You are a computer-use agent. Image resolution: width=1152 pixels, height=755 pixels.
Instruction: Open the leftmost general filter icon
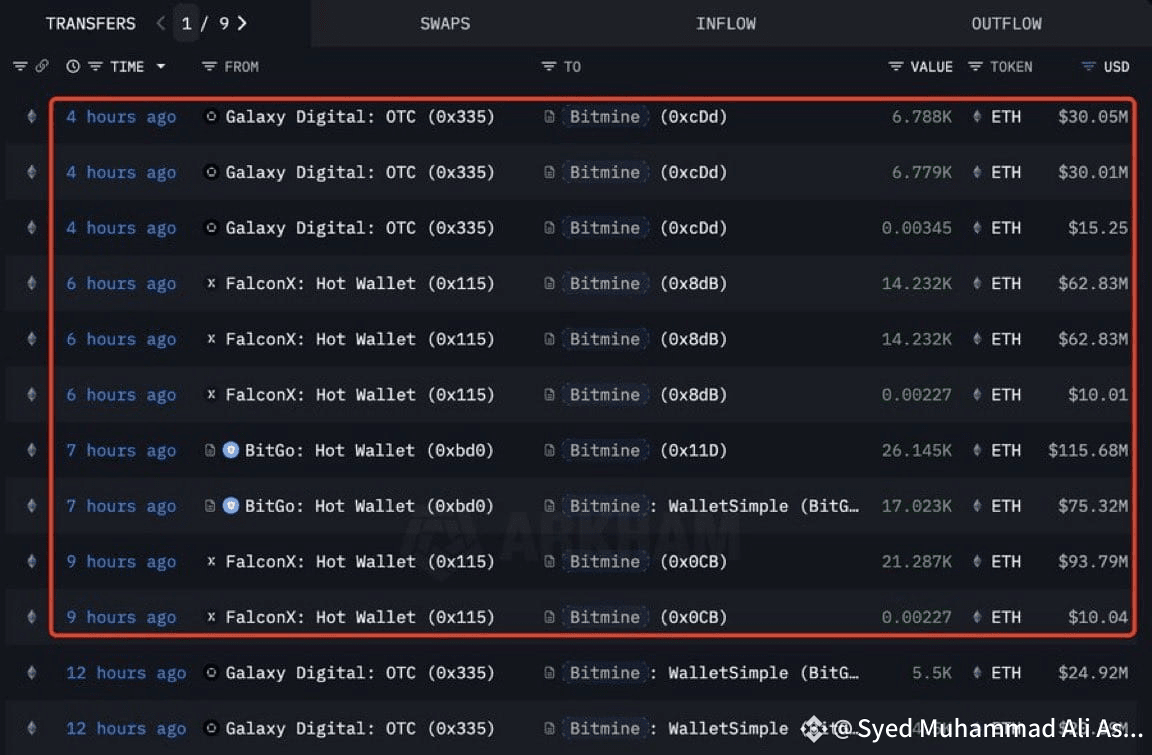click(x=20, y=66)
